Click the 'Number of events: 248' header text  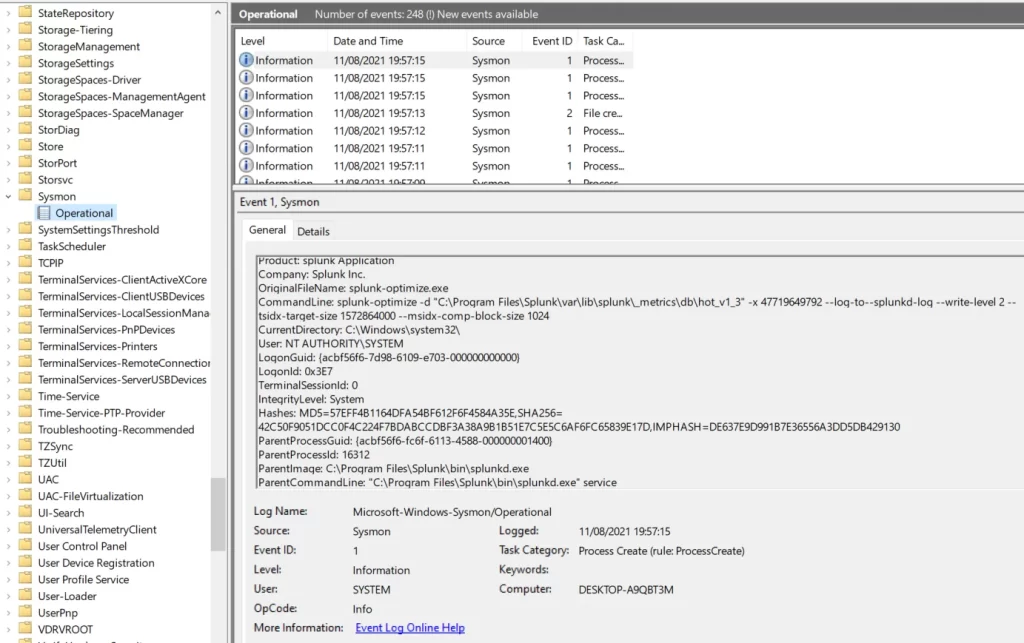(369, 14)
